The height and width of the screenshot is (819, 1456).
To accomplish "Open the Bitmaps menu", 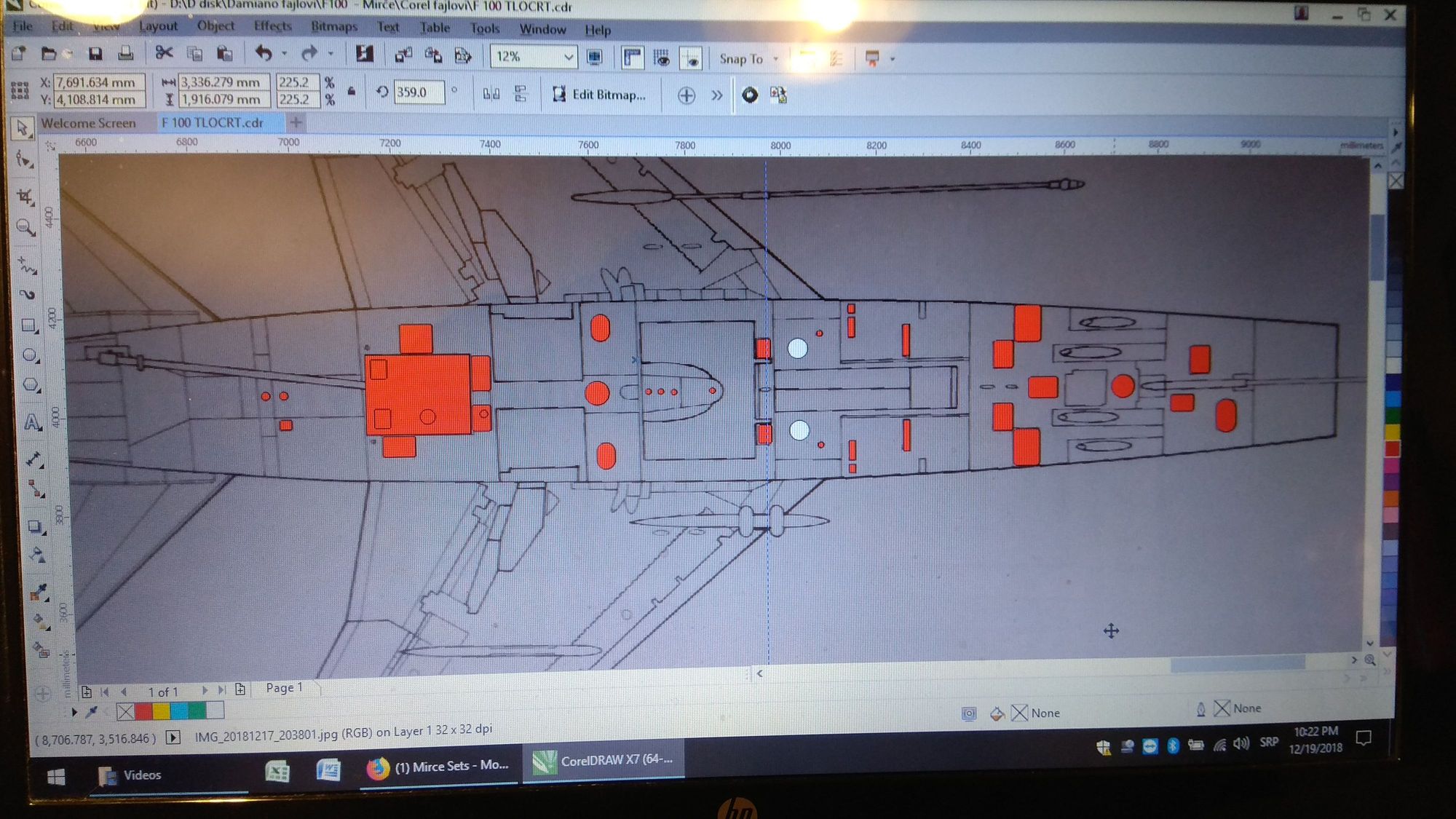I will [333, 27].
